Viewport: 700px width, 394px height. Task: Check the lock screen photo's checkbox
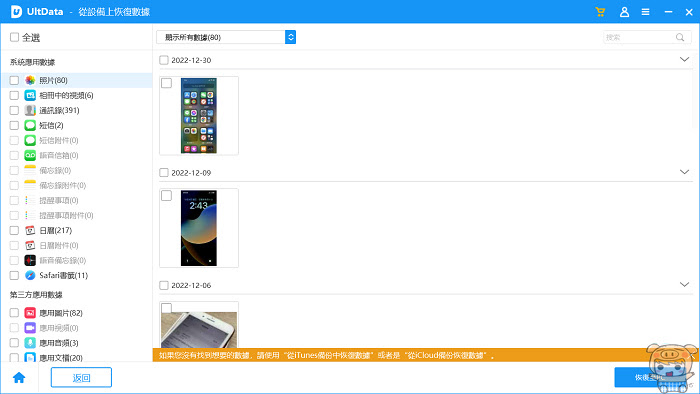tap(167, 195)
